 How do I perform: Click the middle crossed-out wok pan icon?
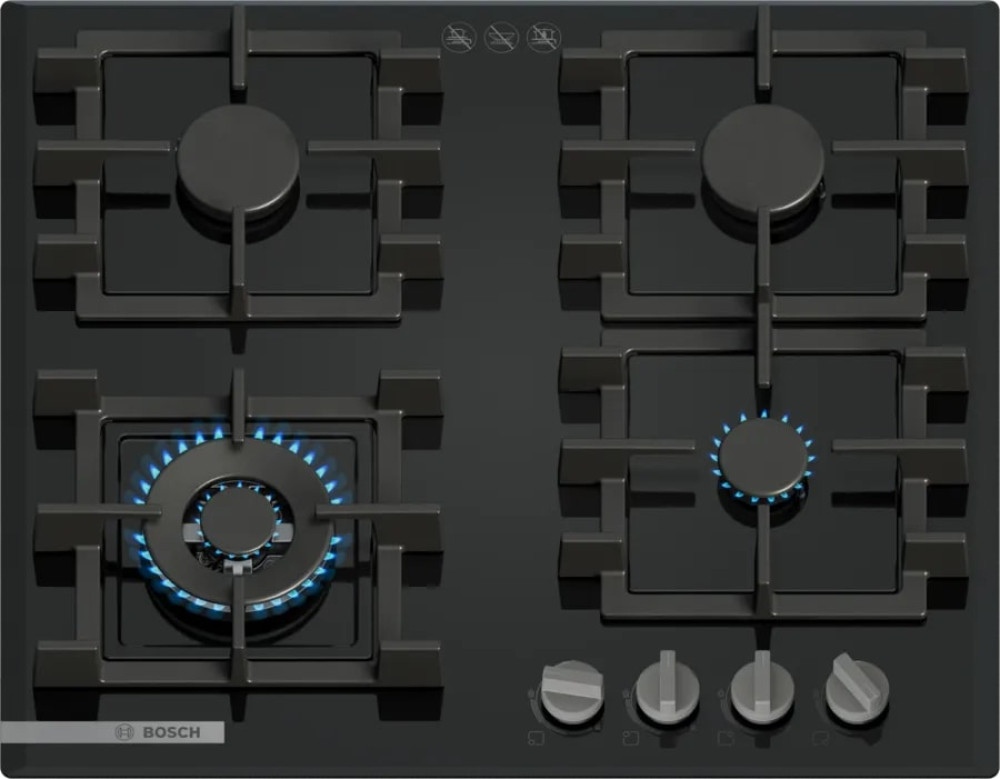point(501,38)
